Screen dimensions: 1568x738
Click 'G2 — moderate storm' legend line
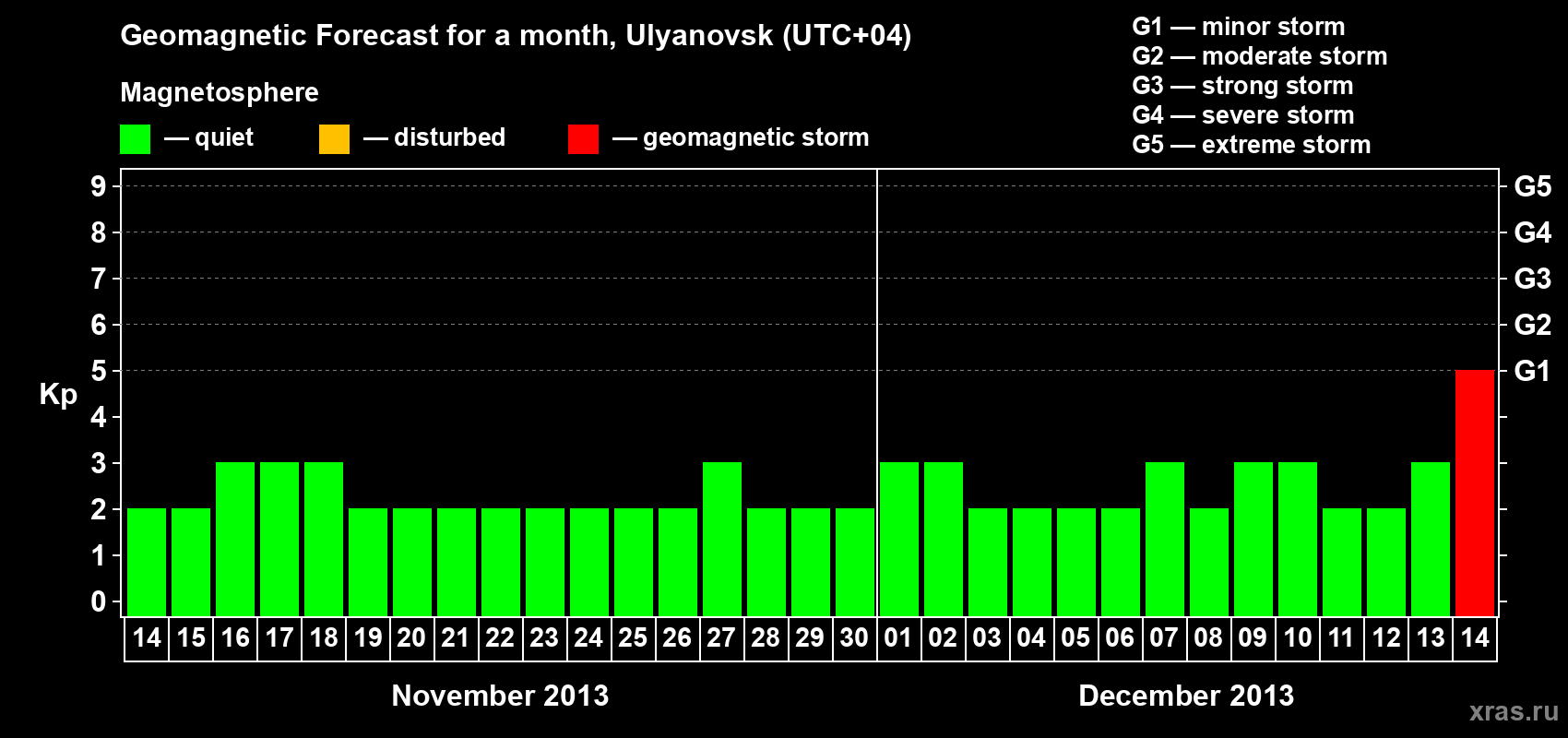point(1260,56)
